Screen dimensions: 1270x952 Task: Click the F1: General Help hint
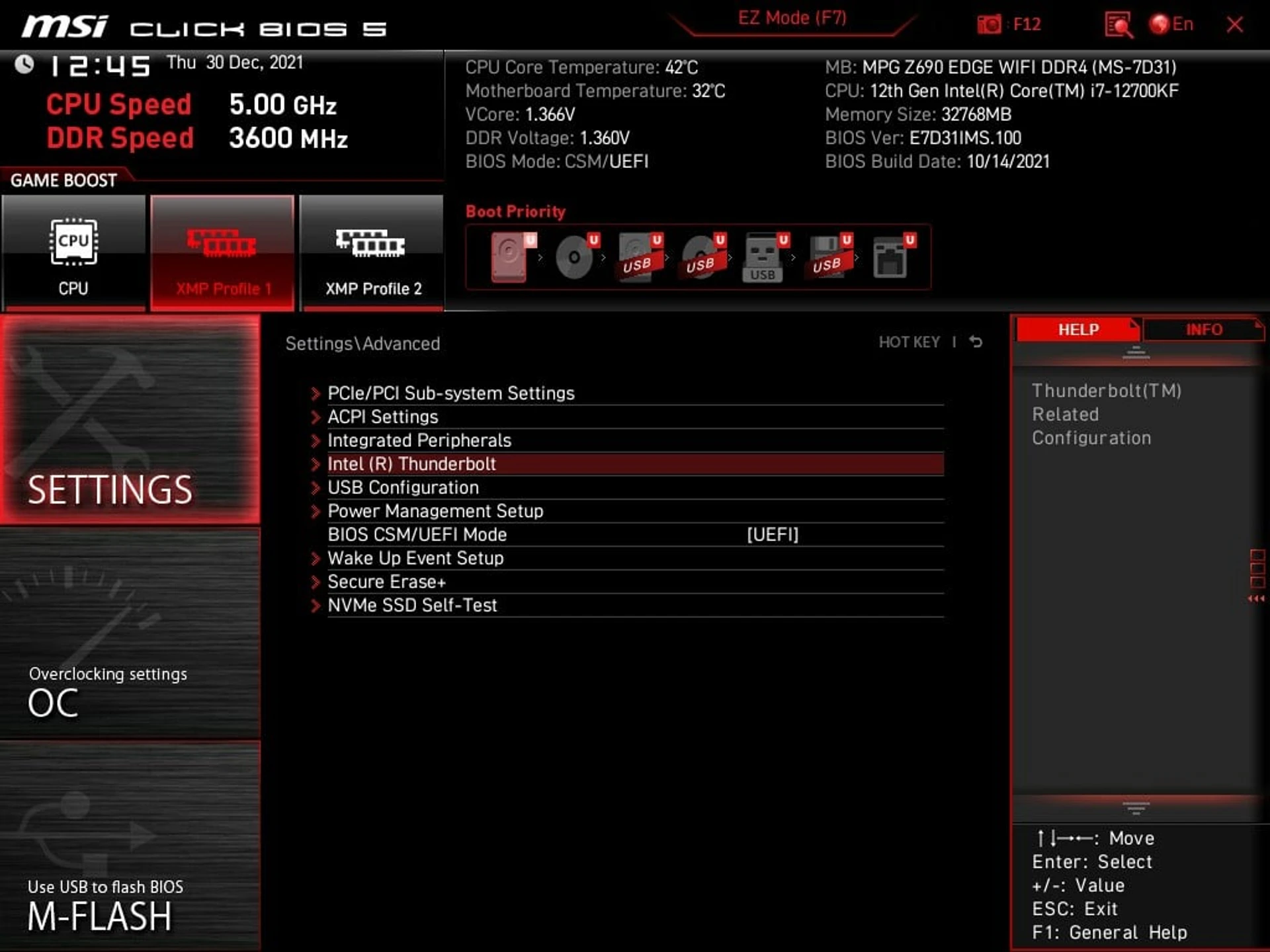tap(1109, 933)
